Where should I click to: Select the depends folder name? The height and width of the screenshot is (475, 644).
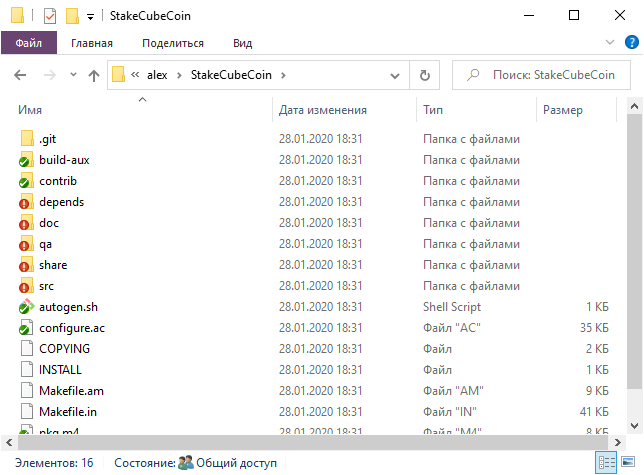tap(61, 202)
